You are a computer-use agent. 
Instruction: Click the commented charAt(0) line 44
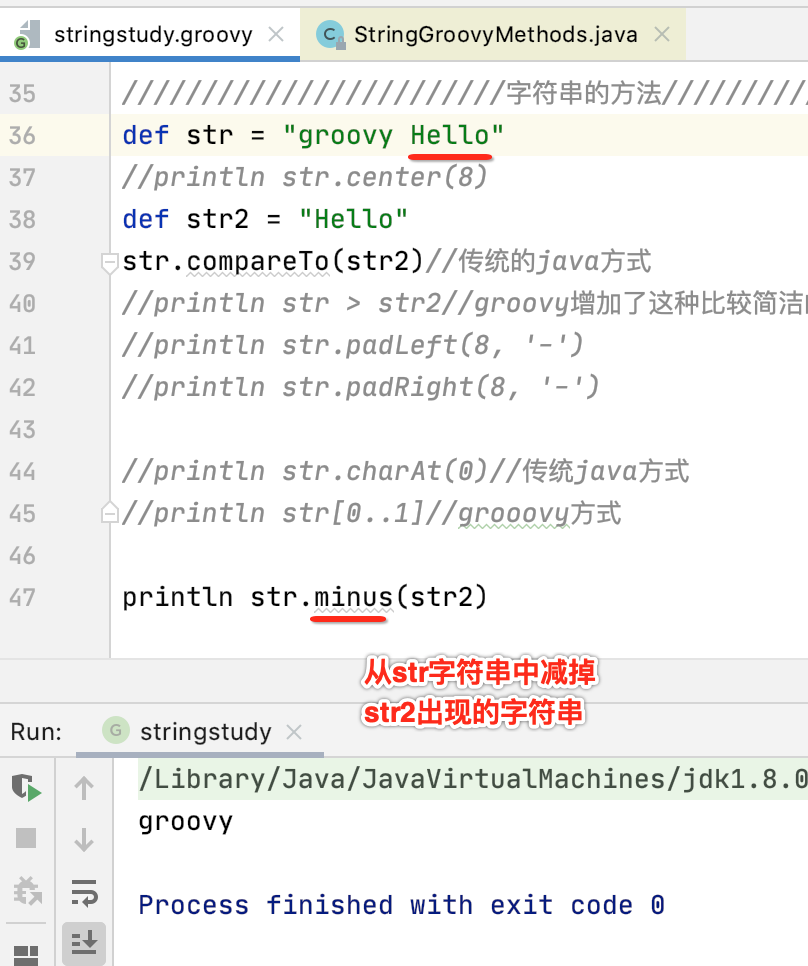[406, 471]
